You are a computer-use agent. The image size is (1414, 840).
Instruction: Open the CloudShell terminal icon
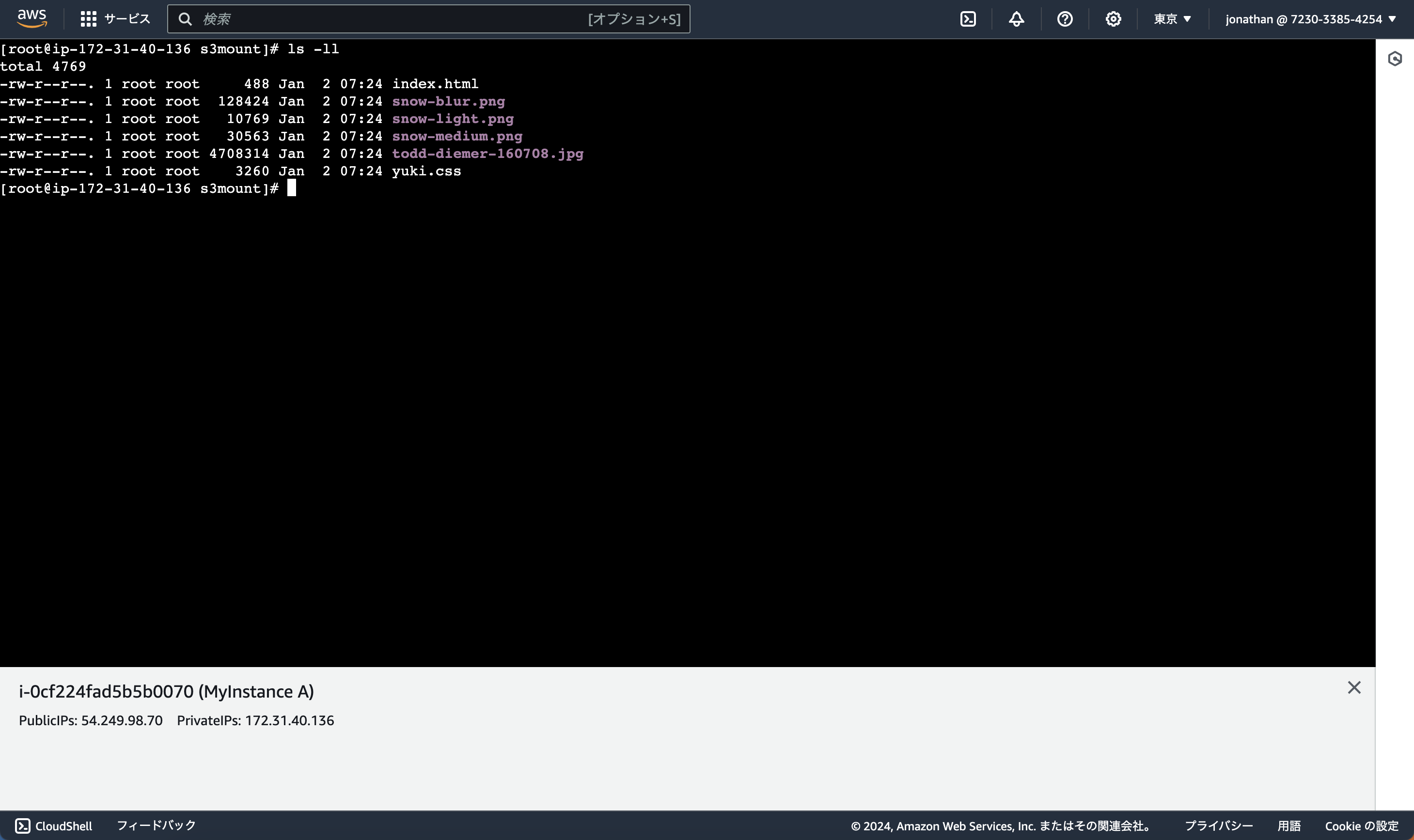(967, 19)
